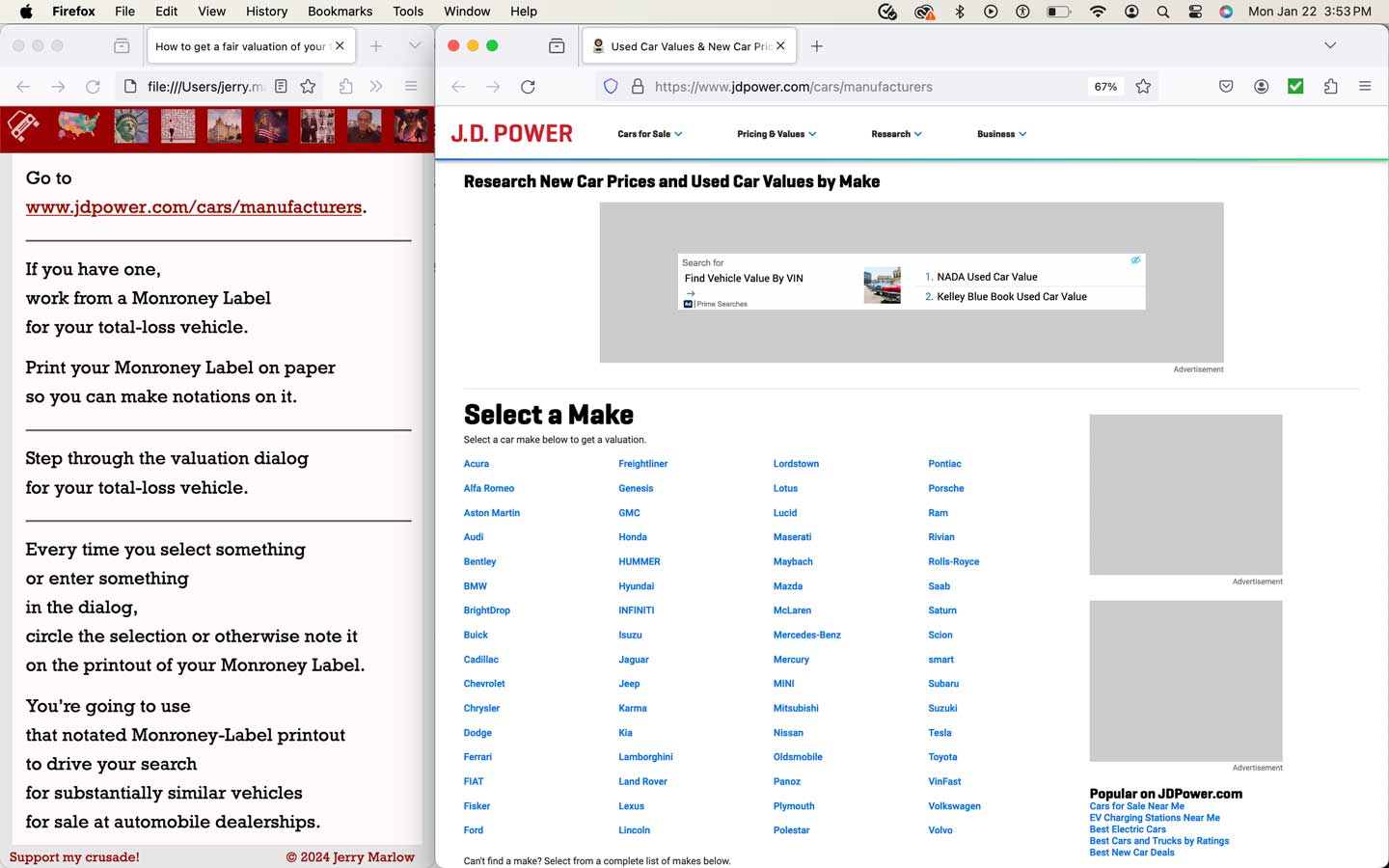
Task: Open Cars for Sale Near Me link
Action: click(1136, 806)
